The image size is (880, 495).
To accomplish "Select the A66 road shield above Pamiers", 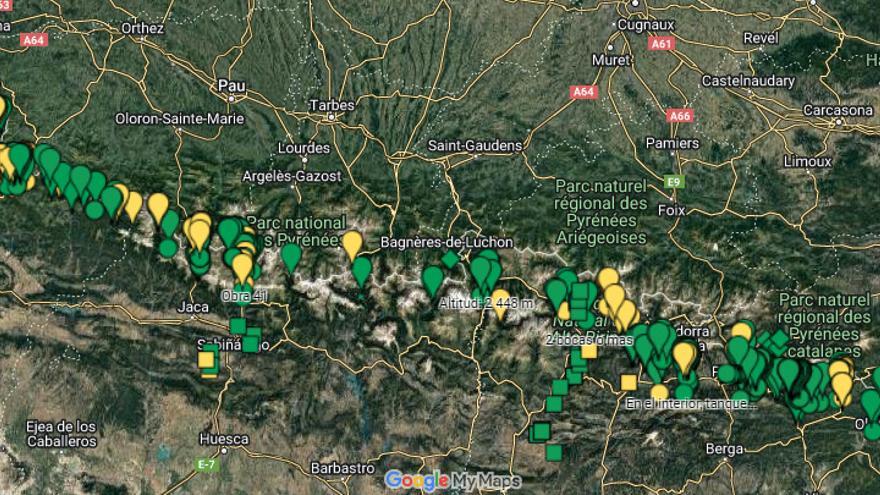I will 680,116.
